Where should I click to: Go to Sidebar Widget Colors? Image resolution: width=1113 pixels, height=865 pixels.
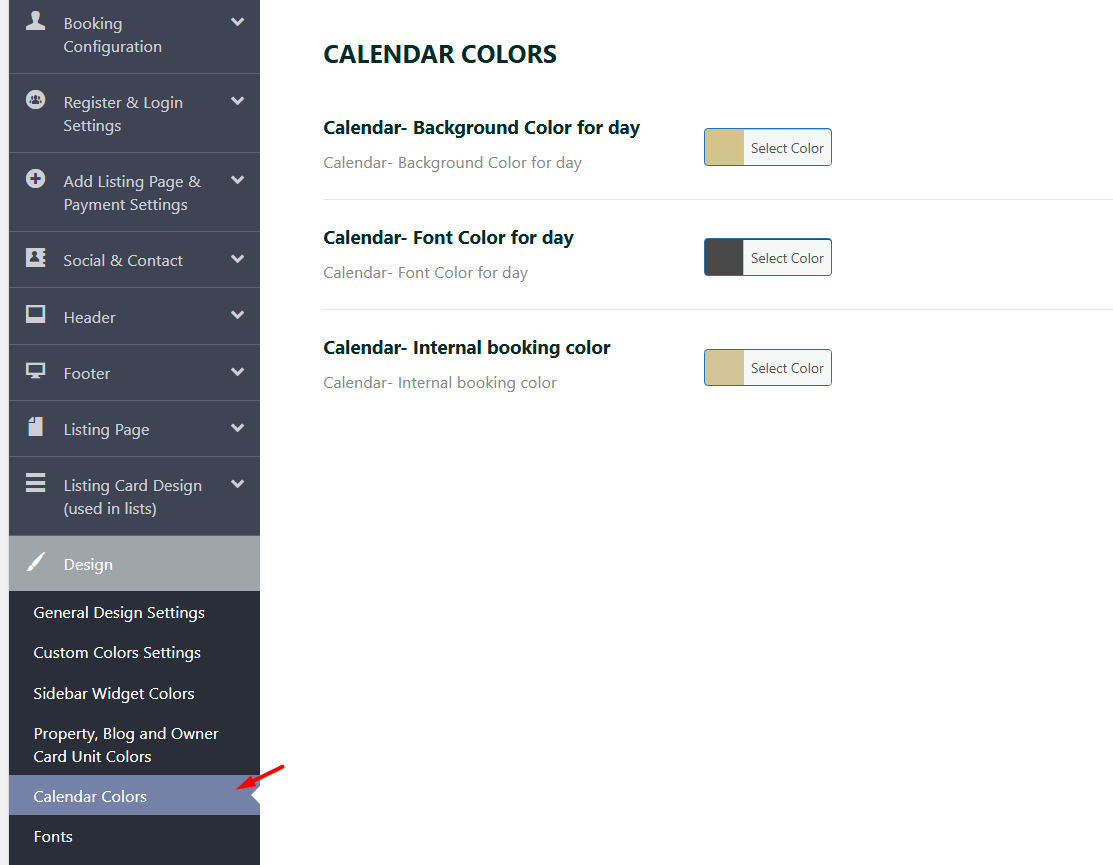pyautogui.click(x=114, y=693)
